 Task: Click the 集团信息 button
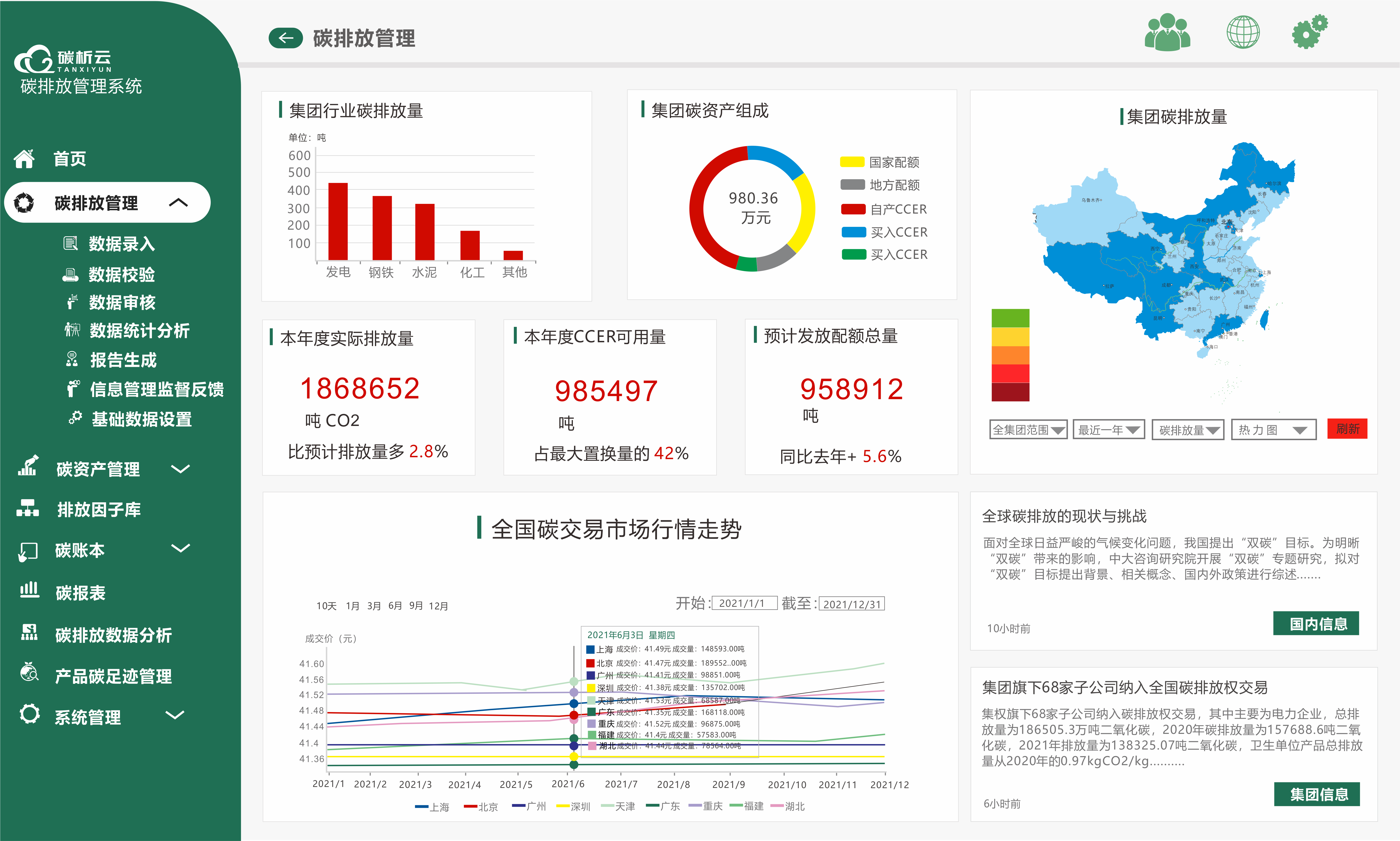coord(1317,794)
